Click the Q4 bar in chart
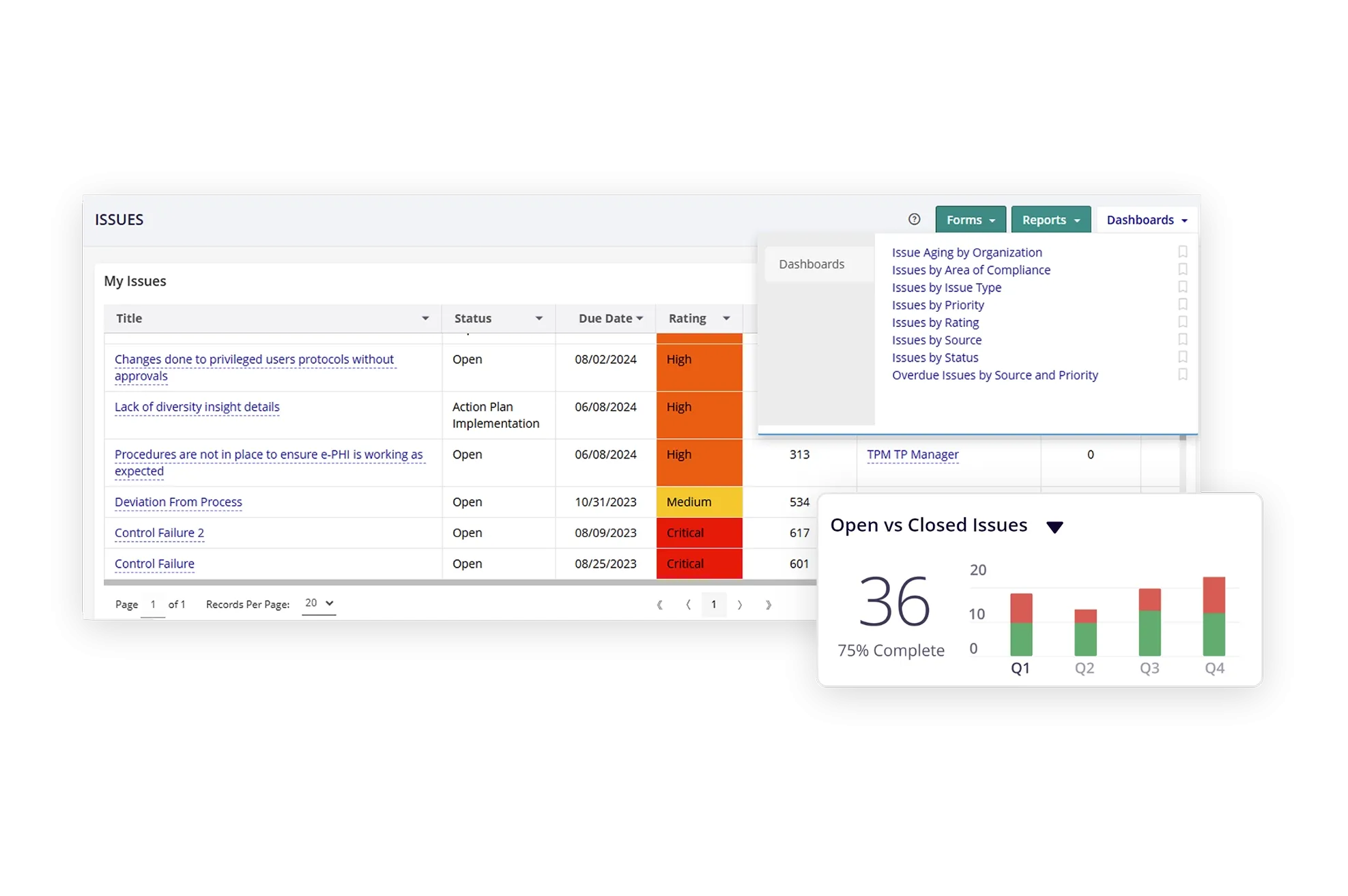 [x=1214, y=617]
